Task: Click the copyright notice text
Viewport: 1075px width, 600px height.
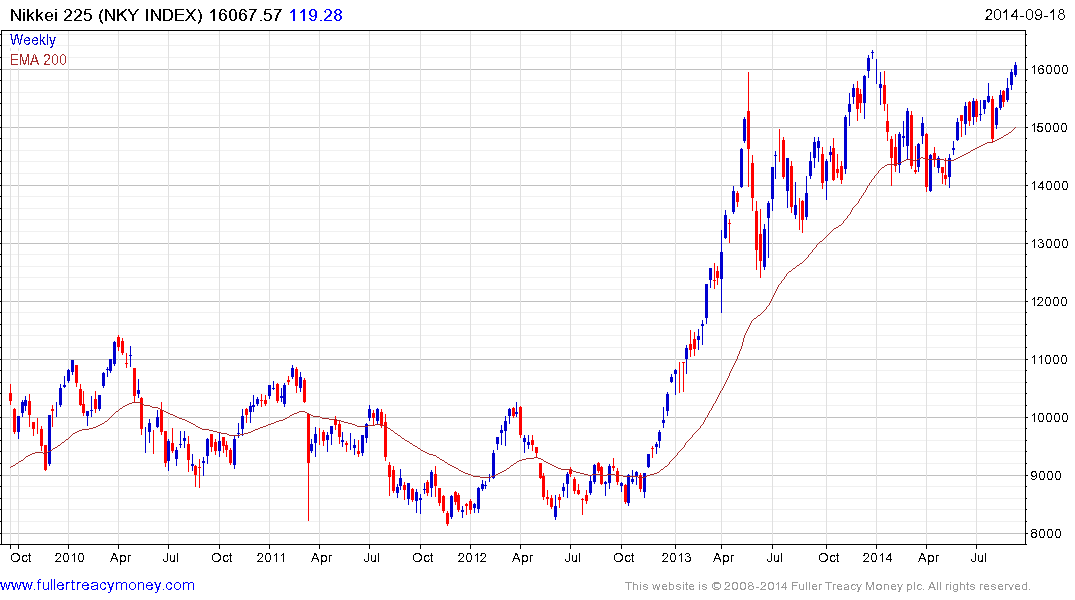Action: [x=828, y=586]
